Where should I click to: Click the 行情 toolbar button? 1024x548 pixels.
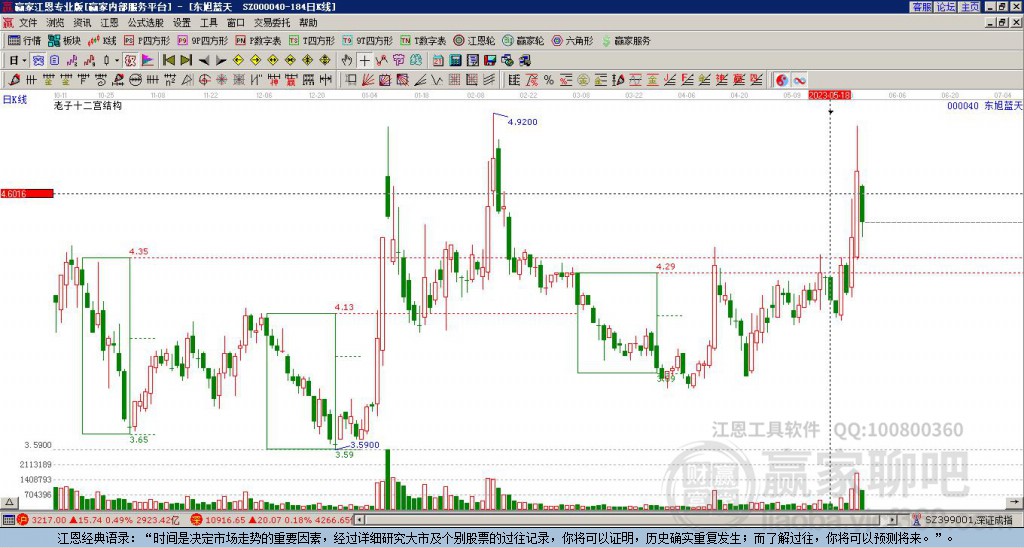pyautogui.click(x=24, y=40)
